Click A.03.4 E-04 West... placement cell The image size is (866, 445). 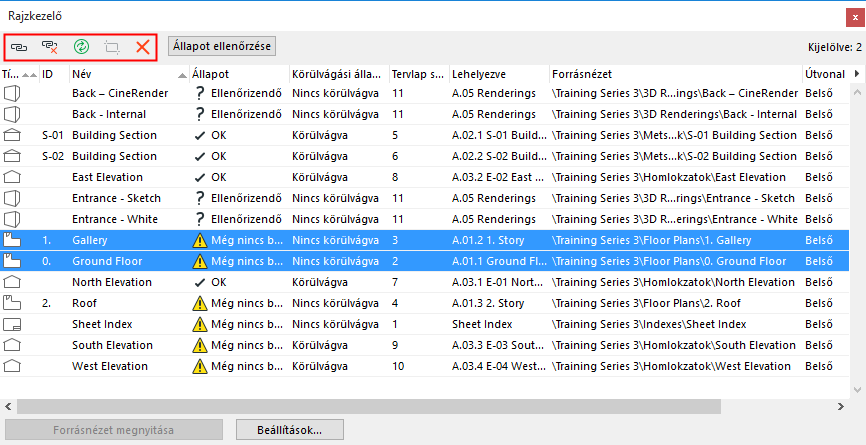[499, 366]
